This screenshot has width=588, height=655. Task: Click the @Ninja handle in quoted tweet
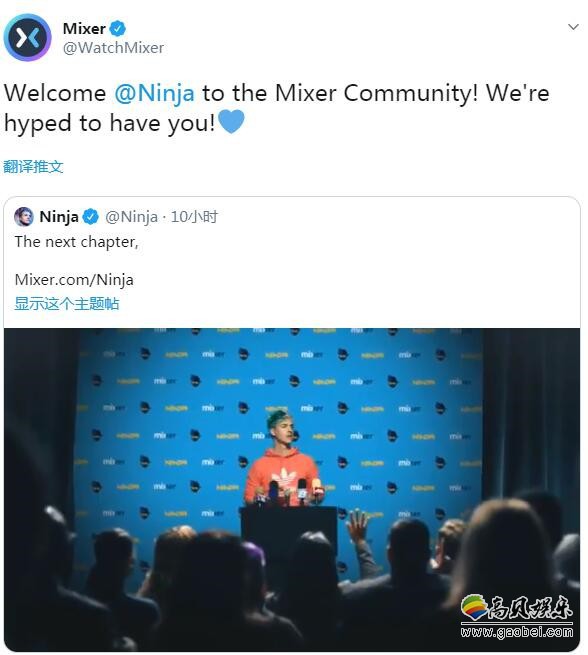click(x=132, y=217)
